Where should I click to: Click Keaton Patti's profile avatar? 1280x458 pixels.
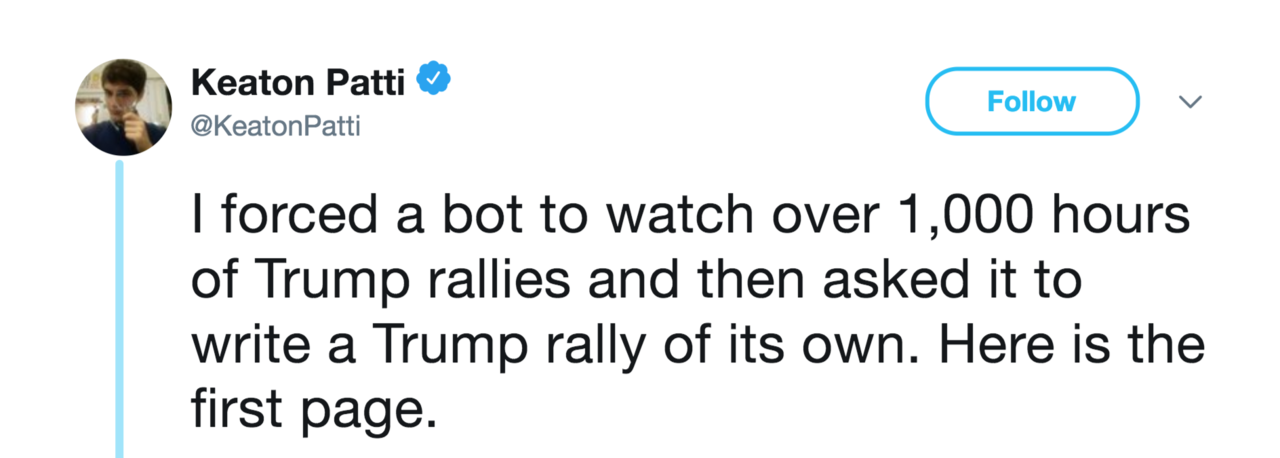[x=120, y=107]
